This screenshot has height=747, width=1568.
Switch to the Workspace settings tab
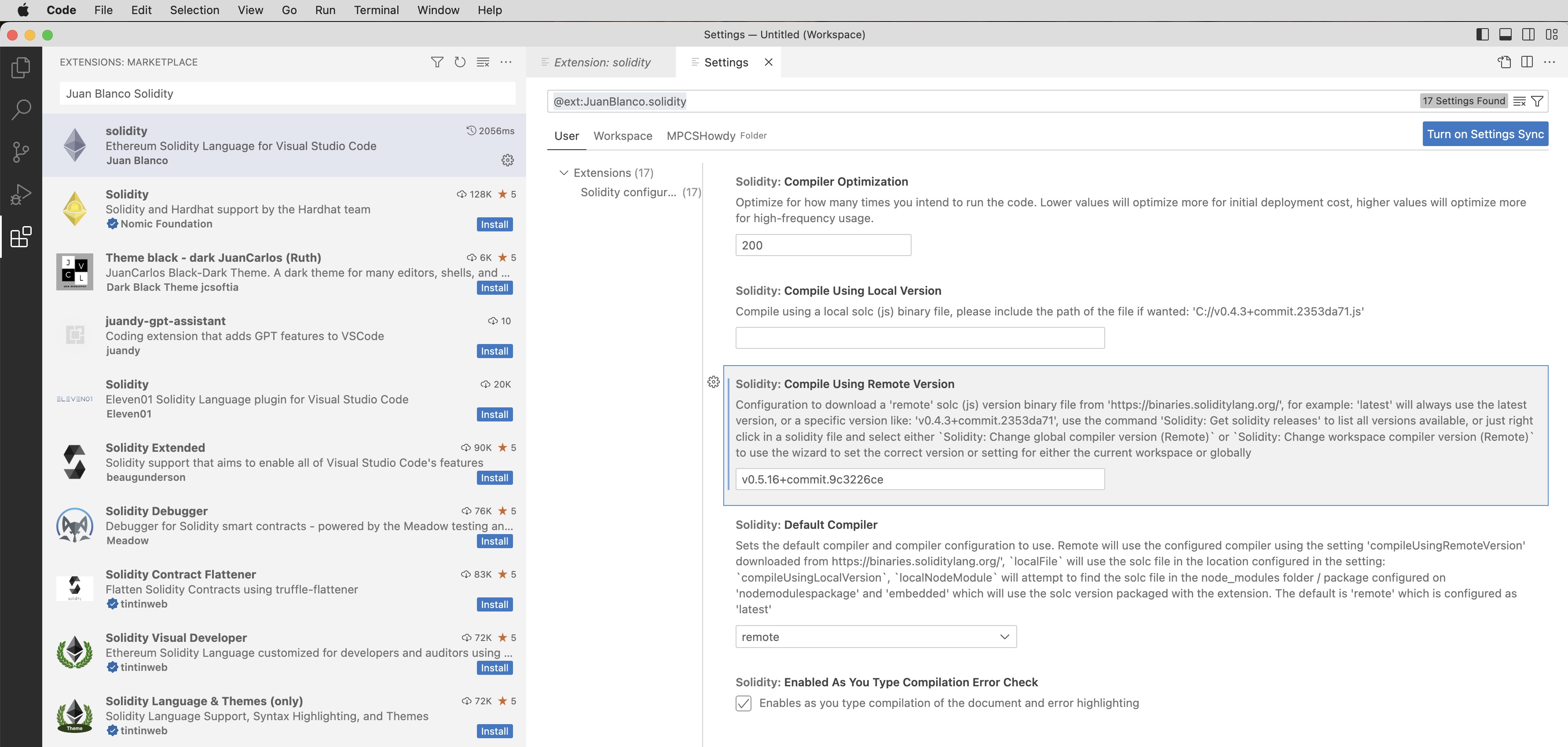coord(622,136)
